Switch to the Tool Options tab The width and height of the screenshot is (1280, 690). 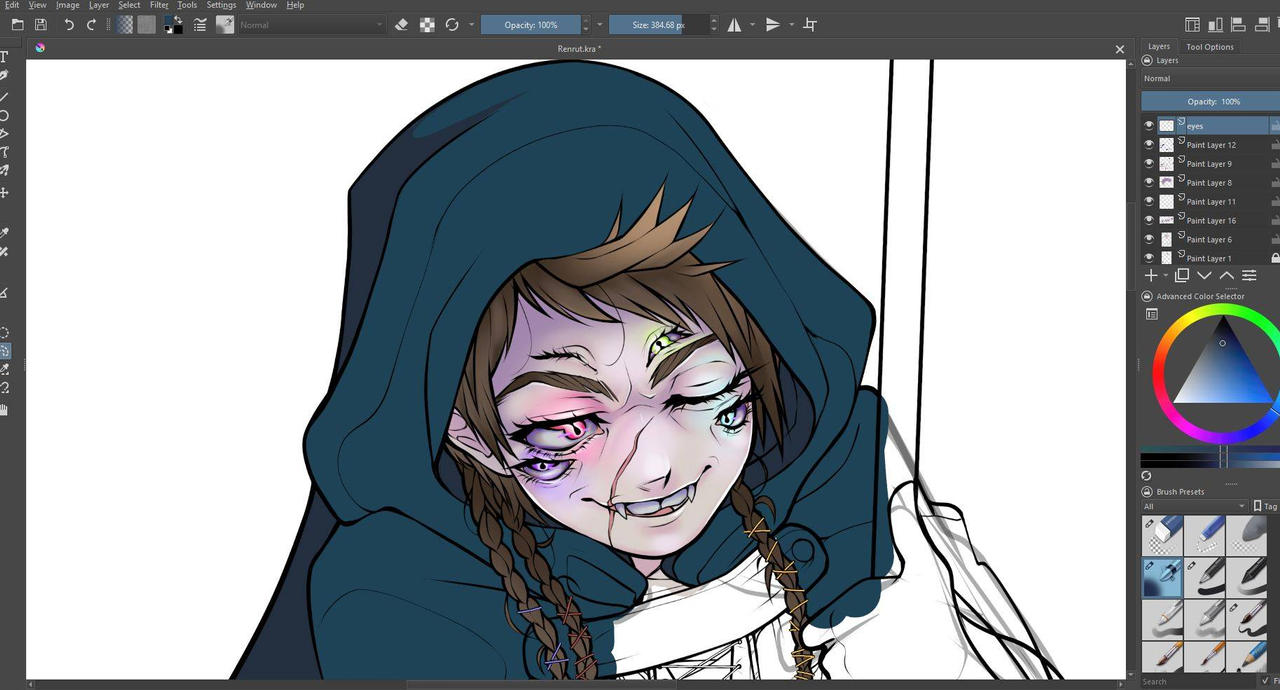coord(1210,47)
